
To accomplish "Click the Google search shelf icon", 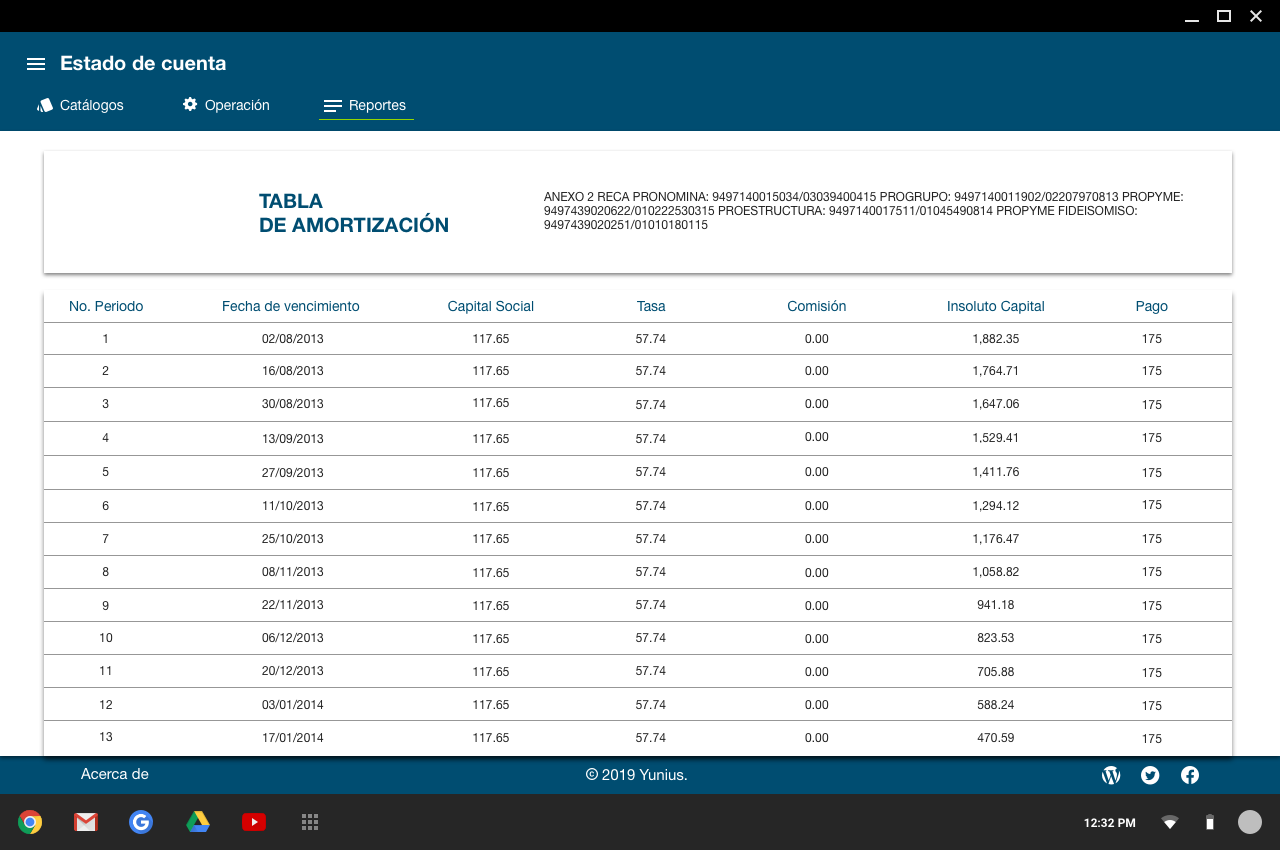I will 141,822.
